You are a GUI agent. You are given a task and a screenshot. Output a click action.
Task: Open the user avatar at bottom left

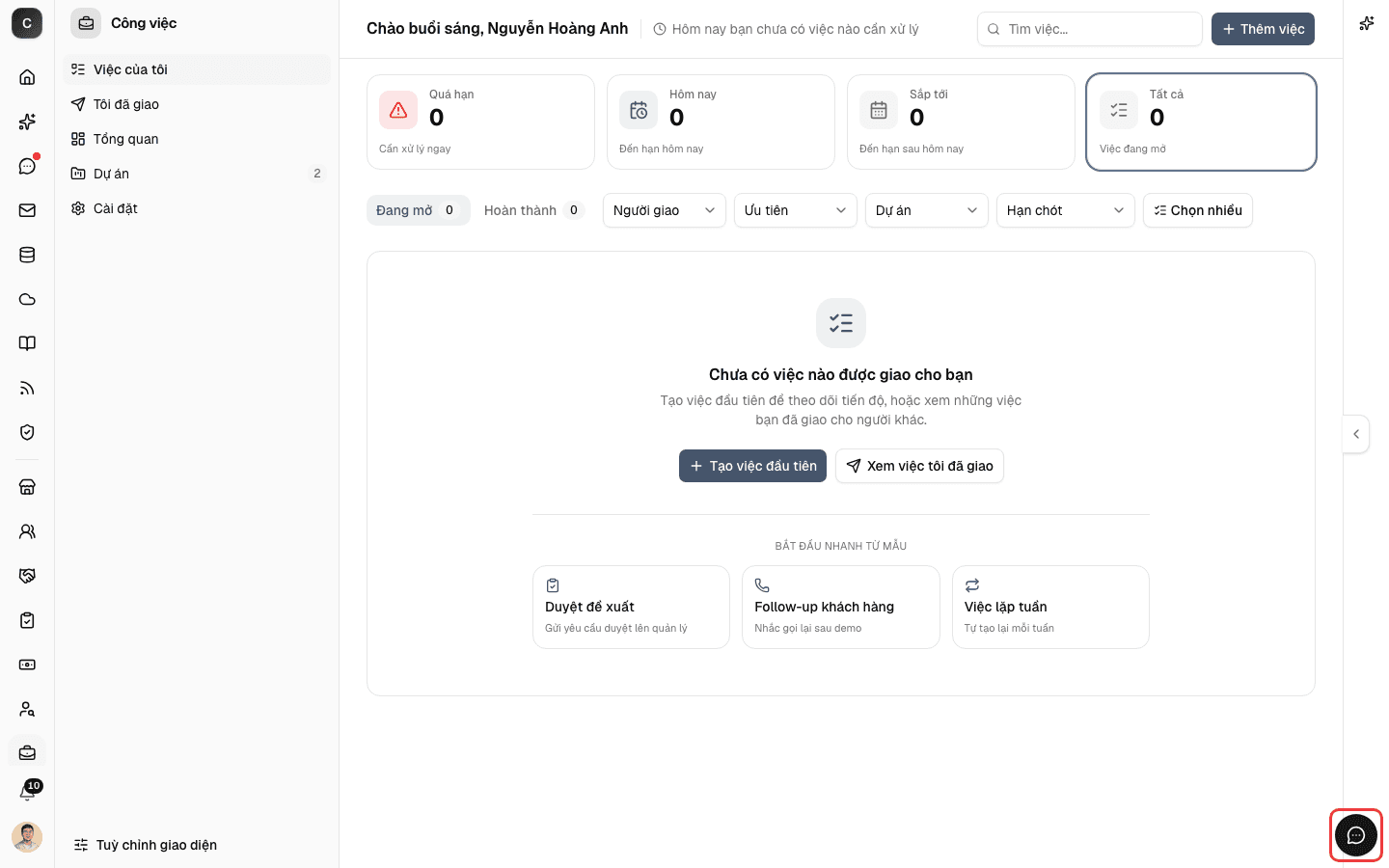27,837
